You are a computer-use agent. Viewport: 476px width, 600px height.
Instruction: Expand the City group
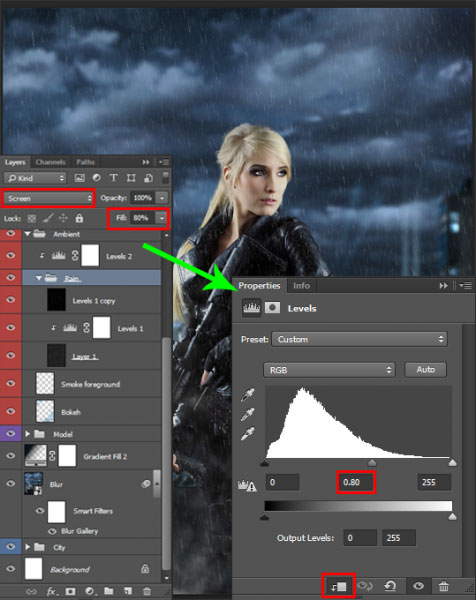click(x=28, y=547)
